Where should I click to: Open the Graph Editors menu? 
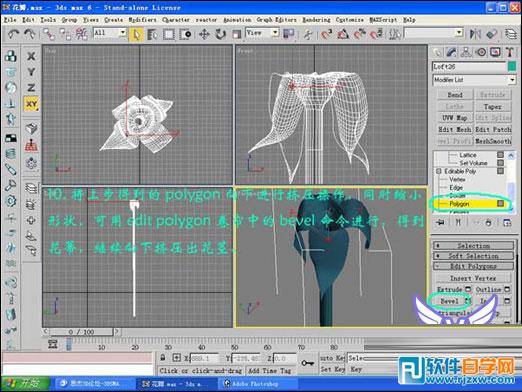[277, 20]
